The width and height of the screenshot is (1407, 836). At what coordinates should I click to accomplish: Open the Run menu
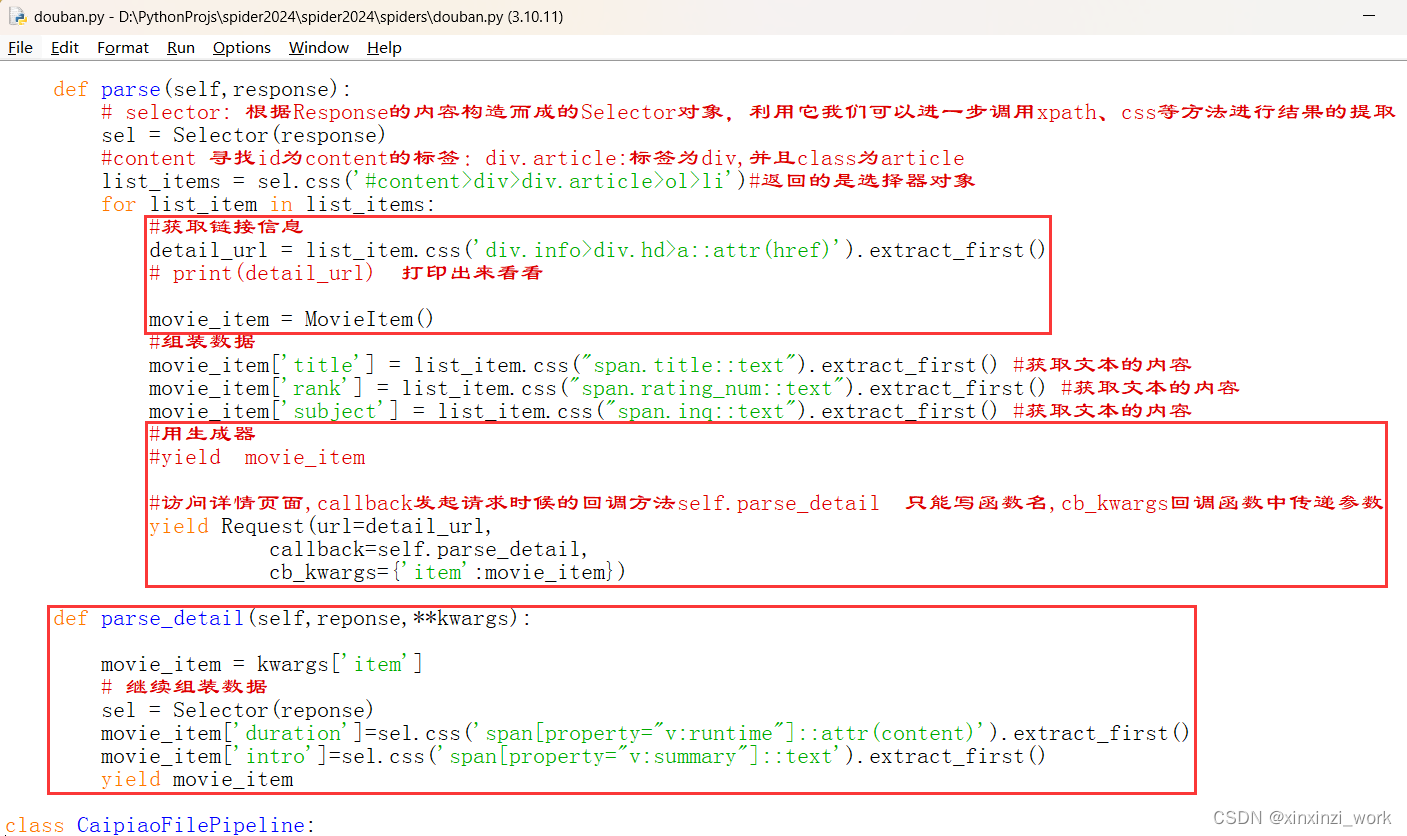coord(181,48)
